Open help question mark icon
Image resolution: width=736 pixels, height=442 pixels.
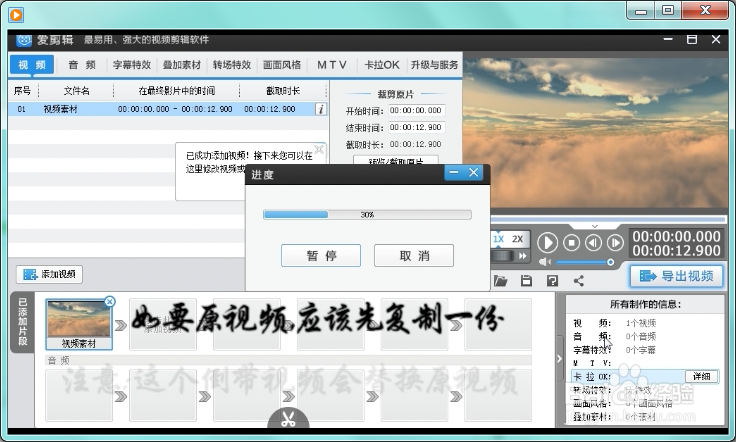[x=552, y=281]
